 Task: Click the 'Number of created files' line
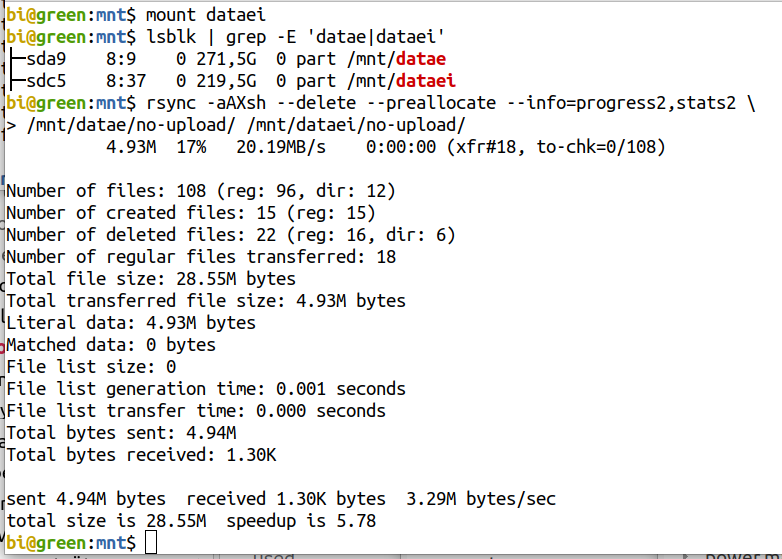[x=190, y=213]
